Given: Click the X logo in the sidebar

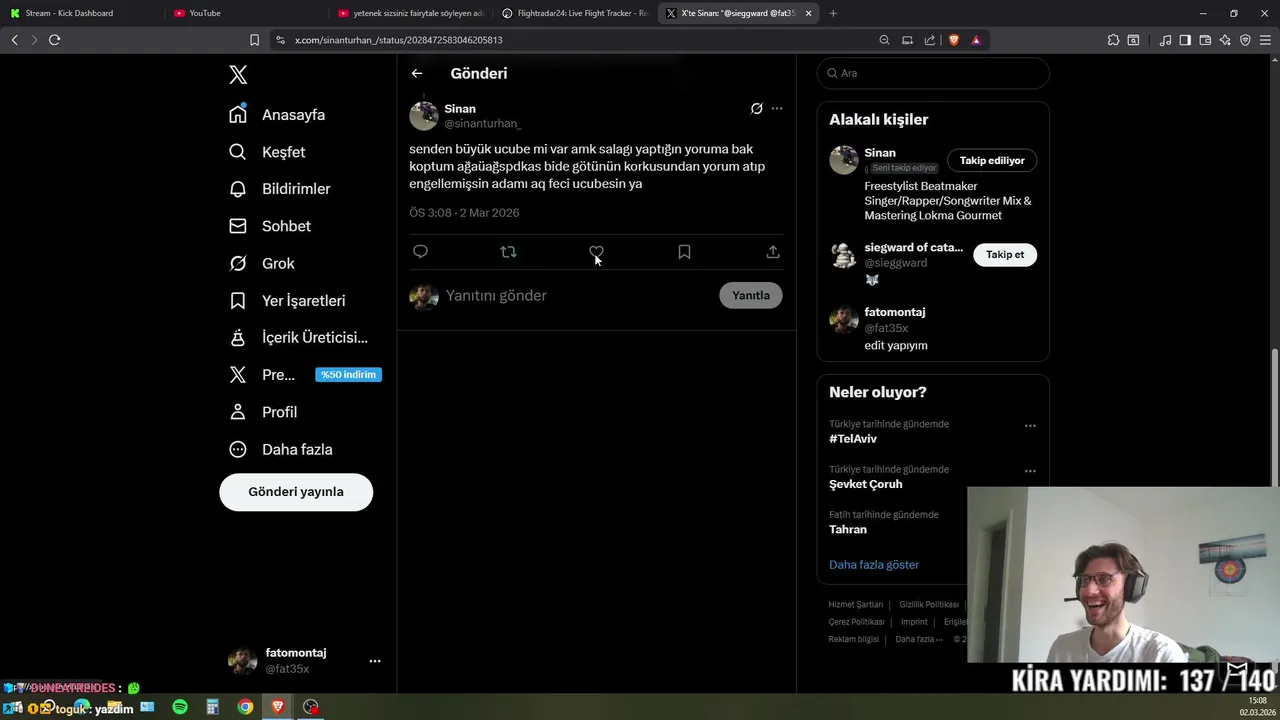Looking at the screenshot, I should [238, 74].
